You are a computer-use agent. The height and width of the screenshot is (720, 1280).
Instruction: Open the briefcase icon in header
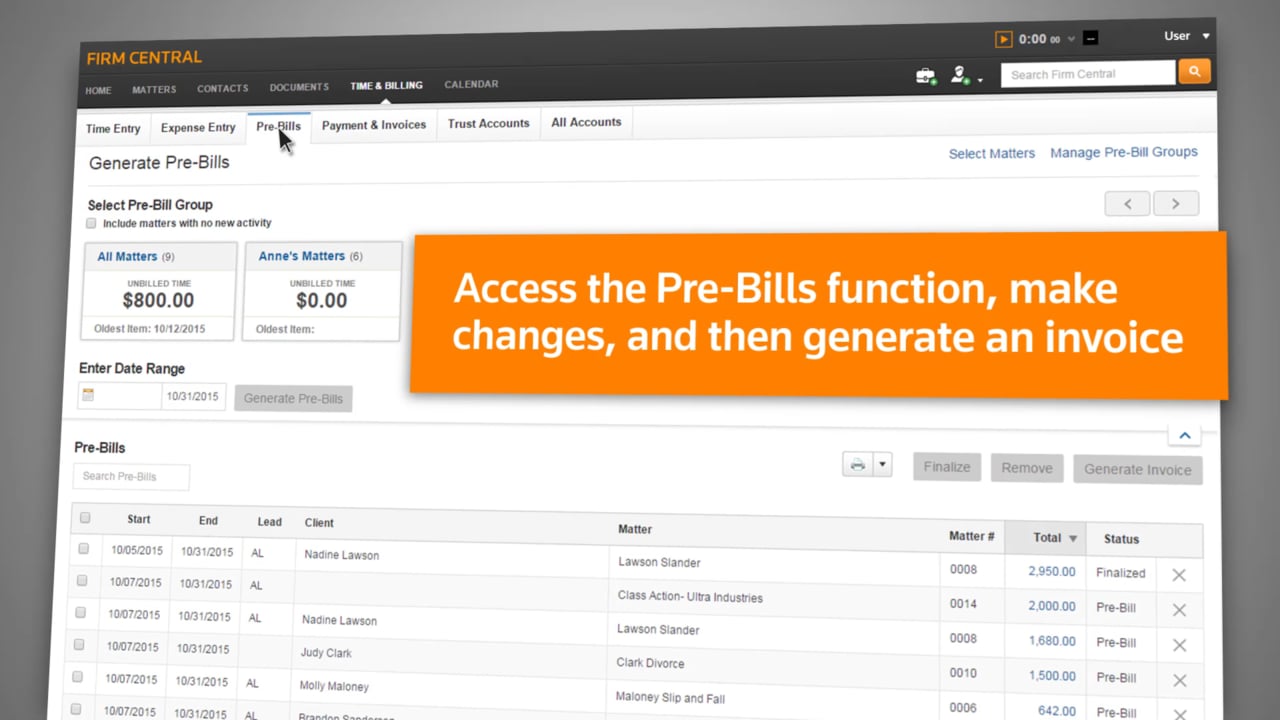[925, 76]
